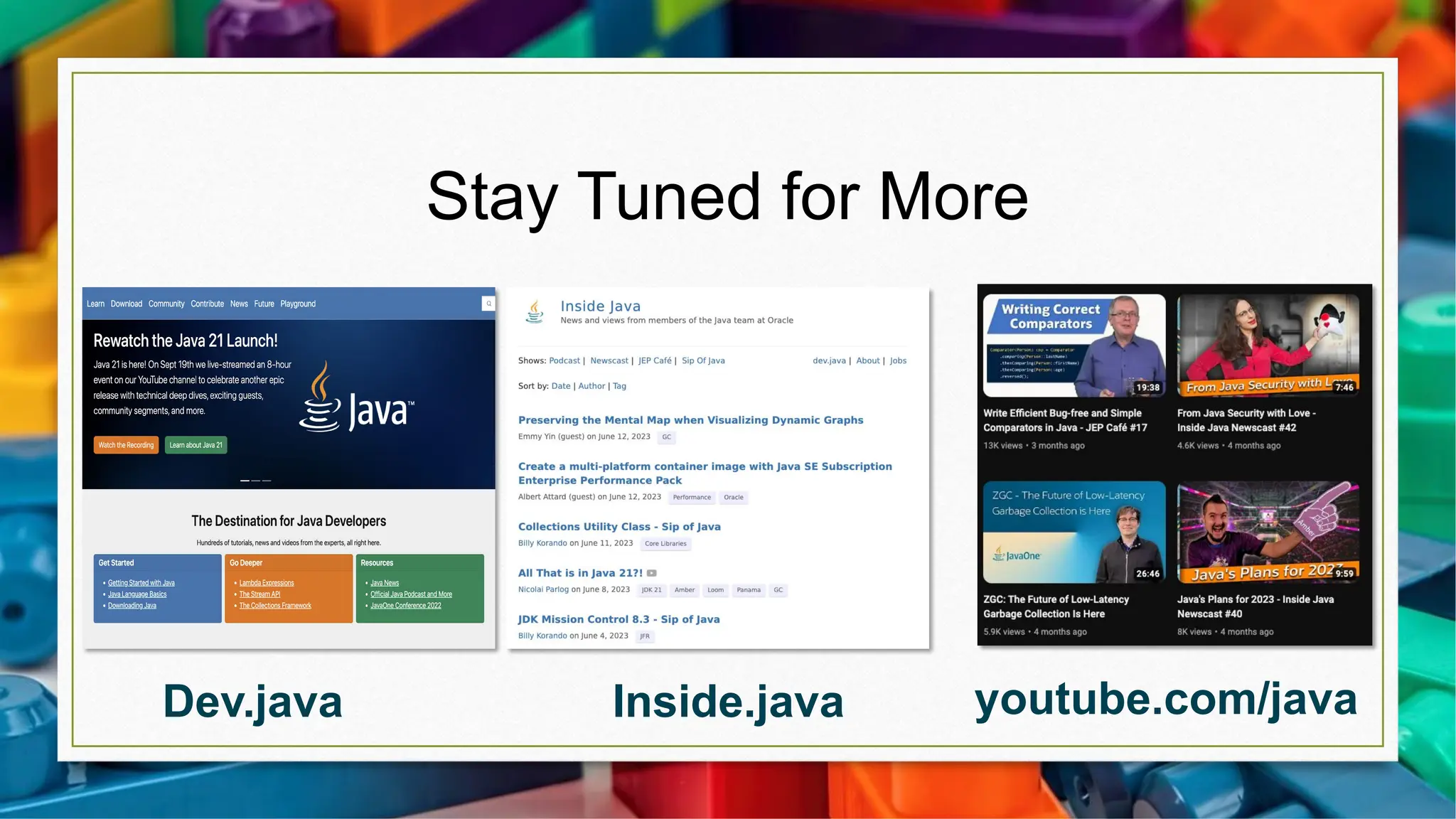Select Future in the navigation bar
This screenshot has width=1456, height=819.
pos(264,304)
